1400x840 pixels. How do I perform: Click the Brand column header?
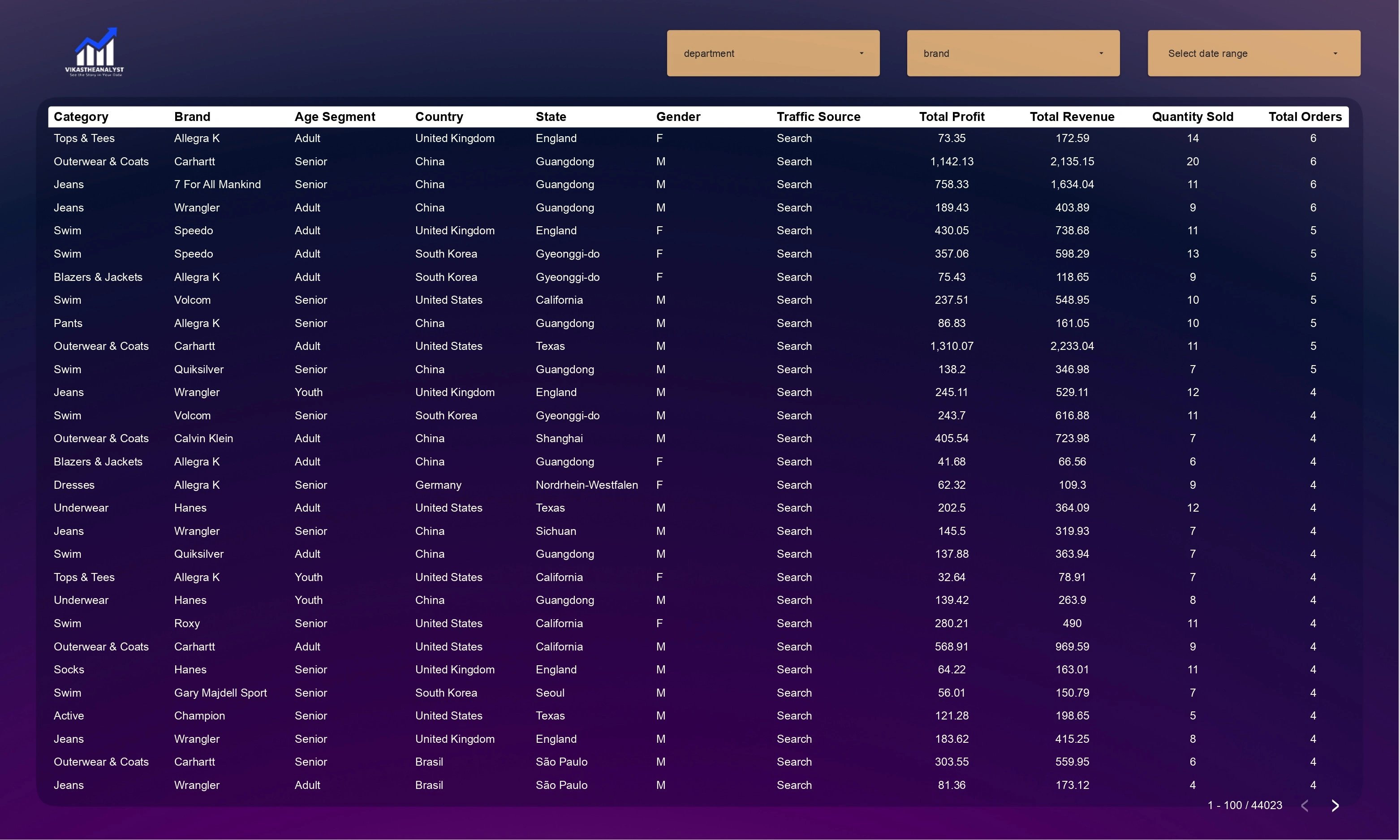pyautogui.click(x=192, y=116)
